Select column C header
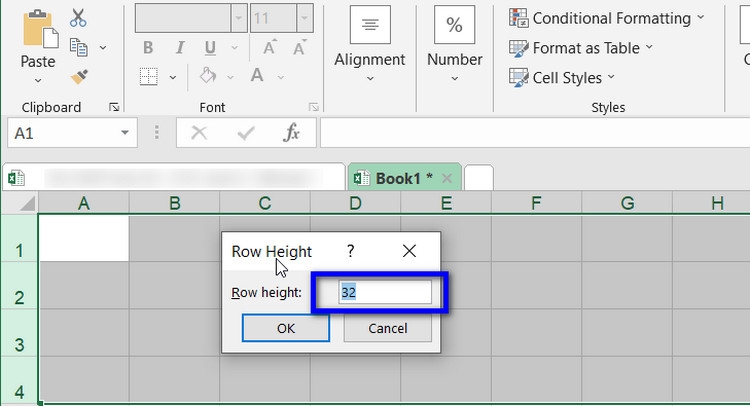Image resolution: width=750 pixels, height=406 pixels. tap(265, 203)
